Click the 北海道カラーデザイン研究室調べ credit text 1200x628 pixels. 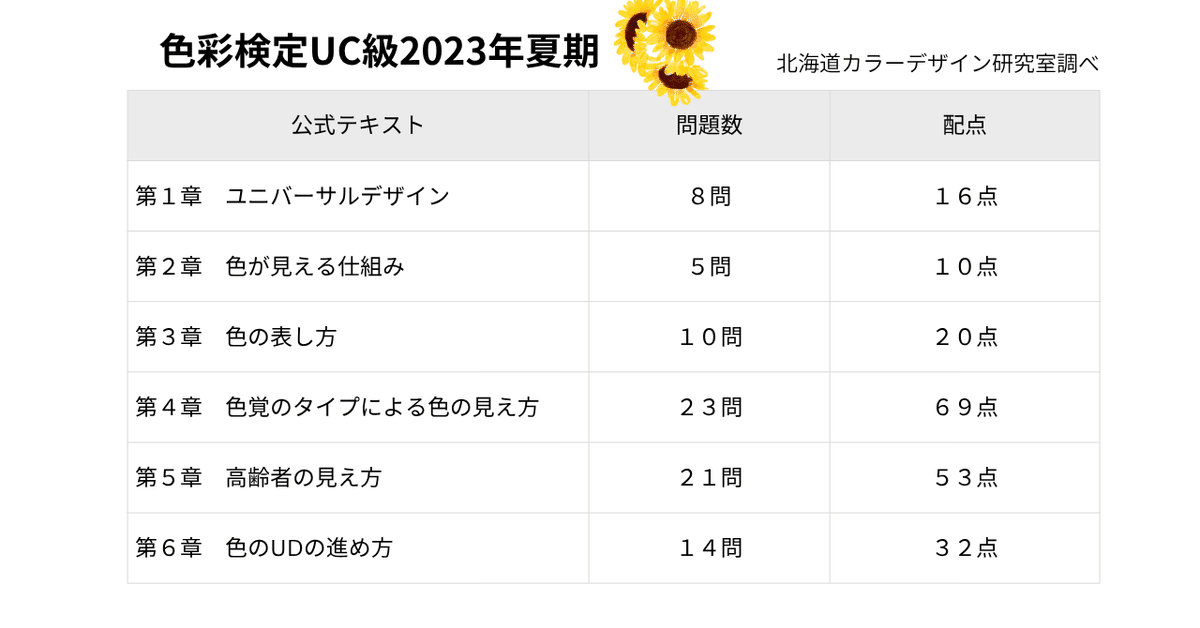(x=937, y=63)
